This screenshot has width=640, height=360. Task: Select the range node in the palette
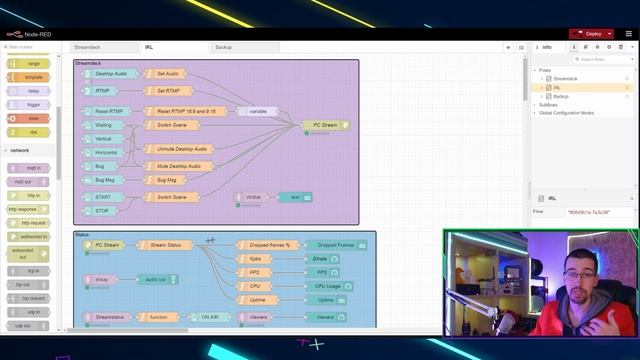pos(29,64)
